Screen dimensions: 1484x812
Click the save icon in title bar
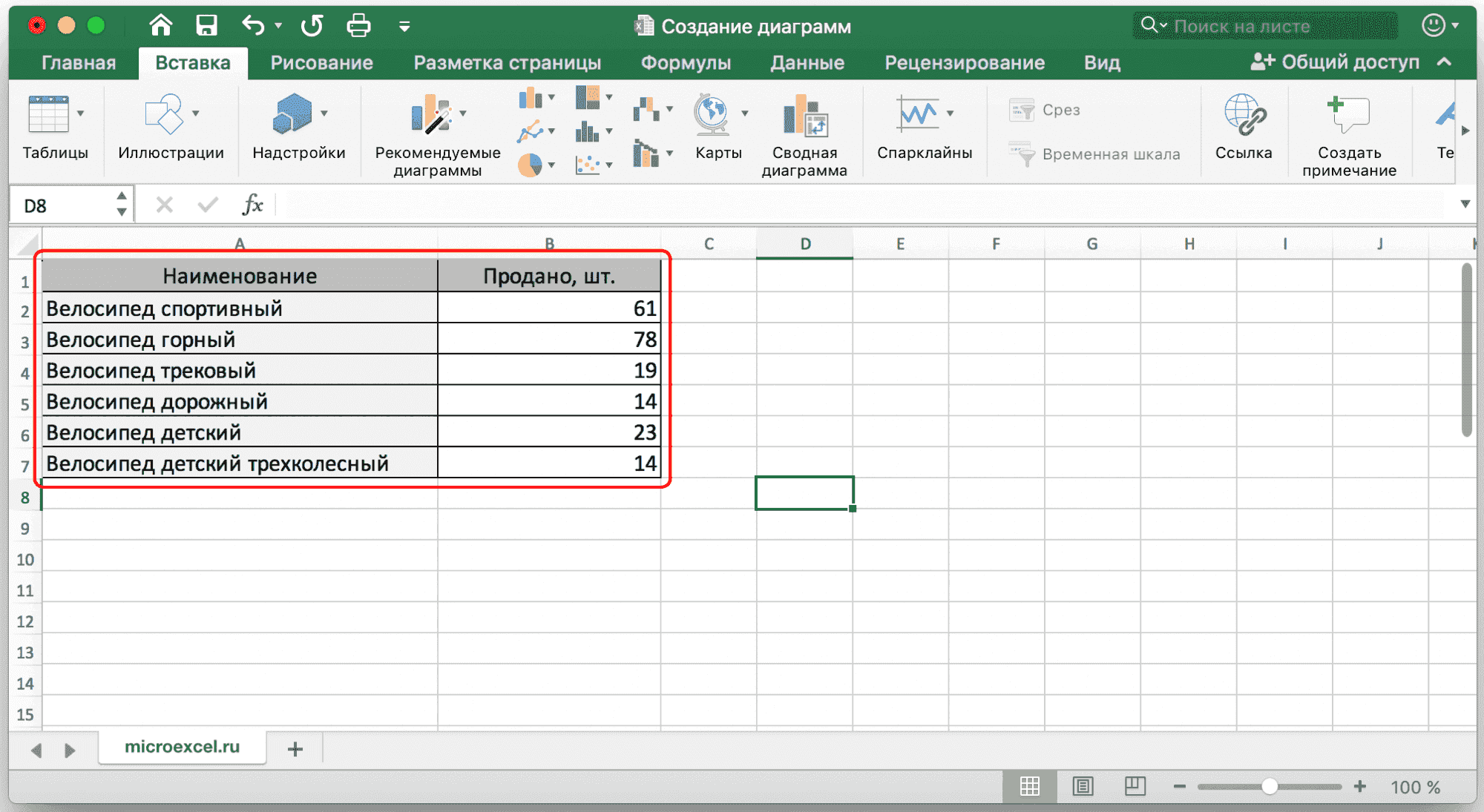[206, 26]
